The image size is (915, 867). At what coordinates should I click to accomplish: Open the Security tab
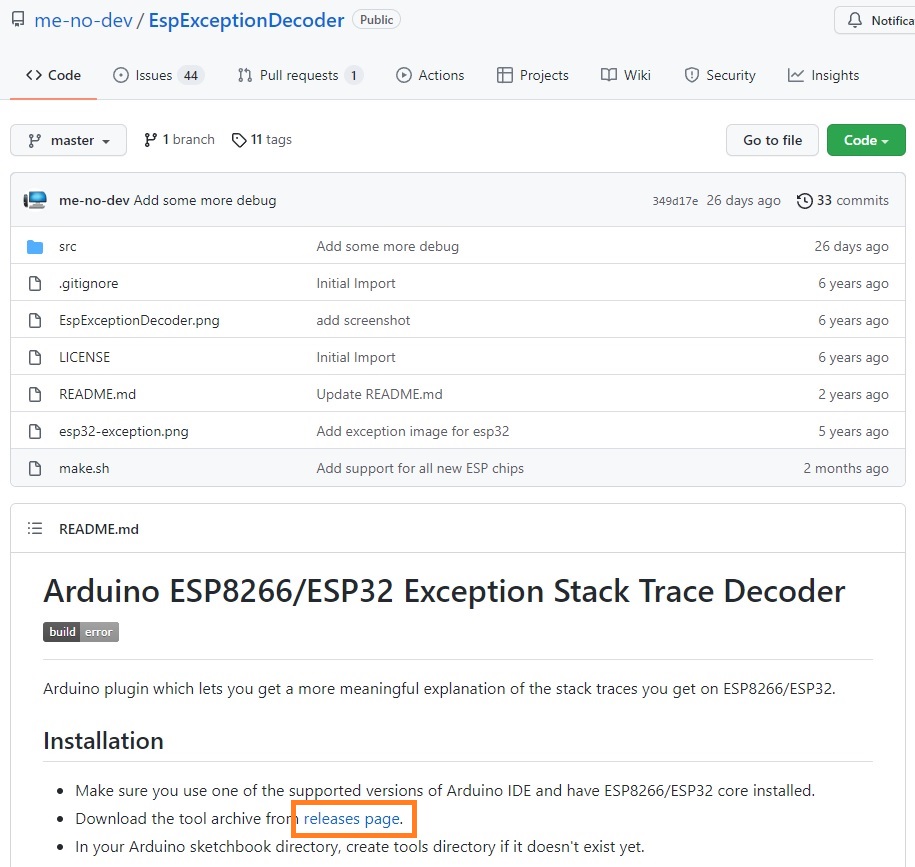click(720, 75)
